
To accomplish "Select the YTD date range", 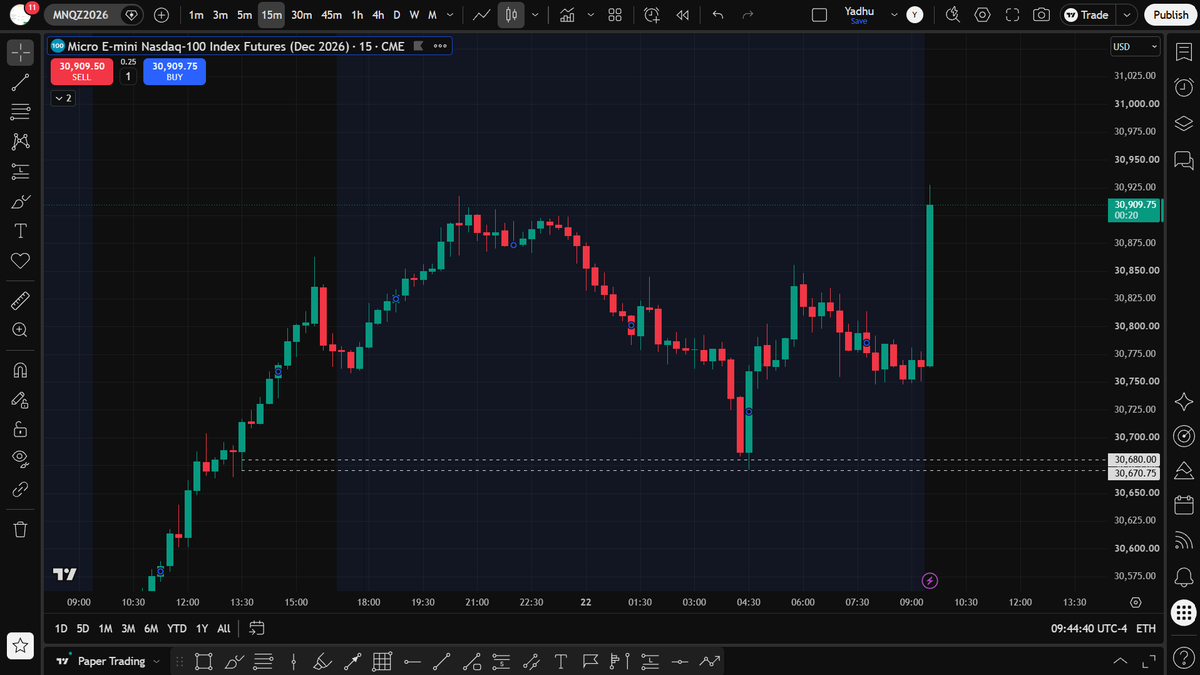I will 177,628.
